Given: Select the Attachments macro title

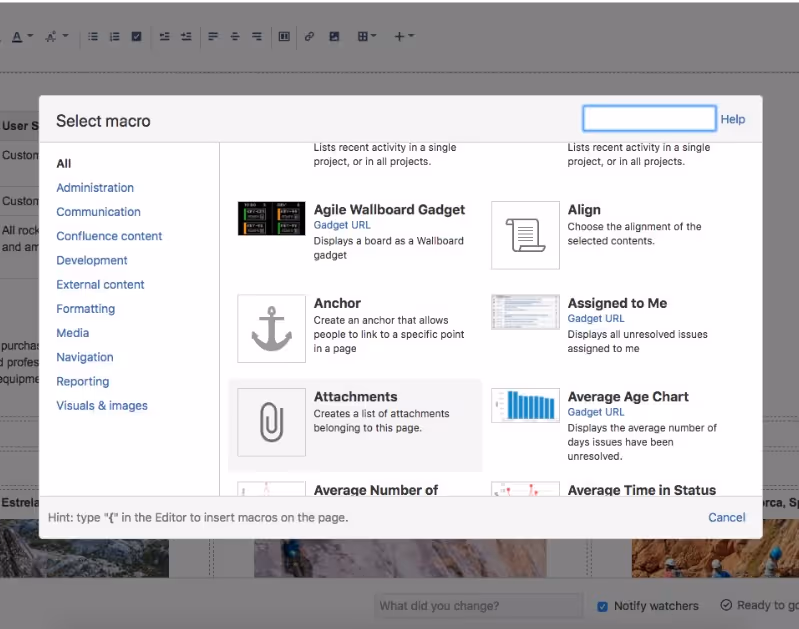Looking at the screenshot, I should click(x=355, y=397).
